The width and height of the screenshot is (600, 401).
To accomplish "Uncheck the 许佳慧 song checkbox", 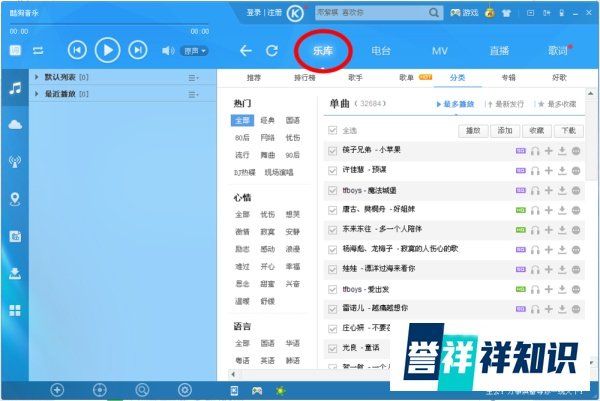I will pos(332,171).
